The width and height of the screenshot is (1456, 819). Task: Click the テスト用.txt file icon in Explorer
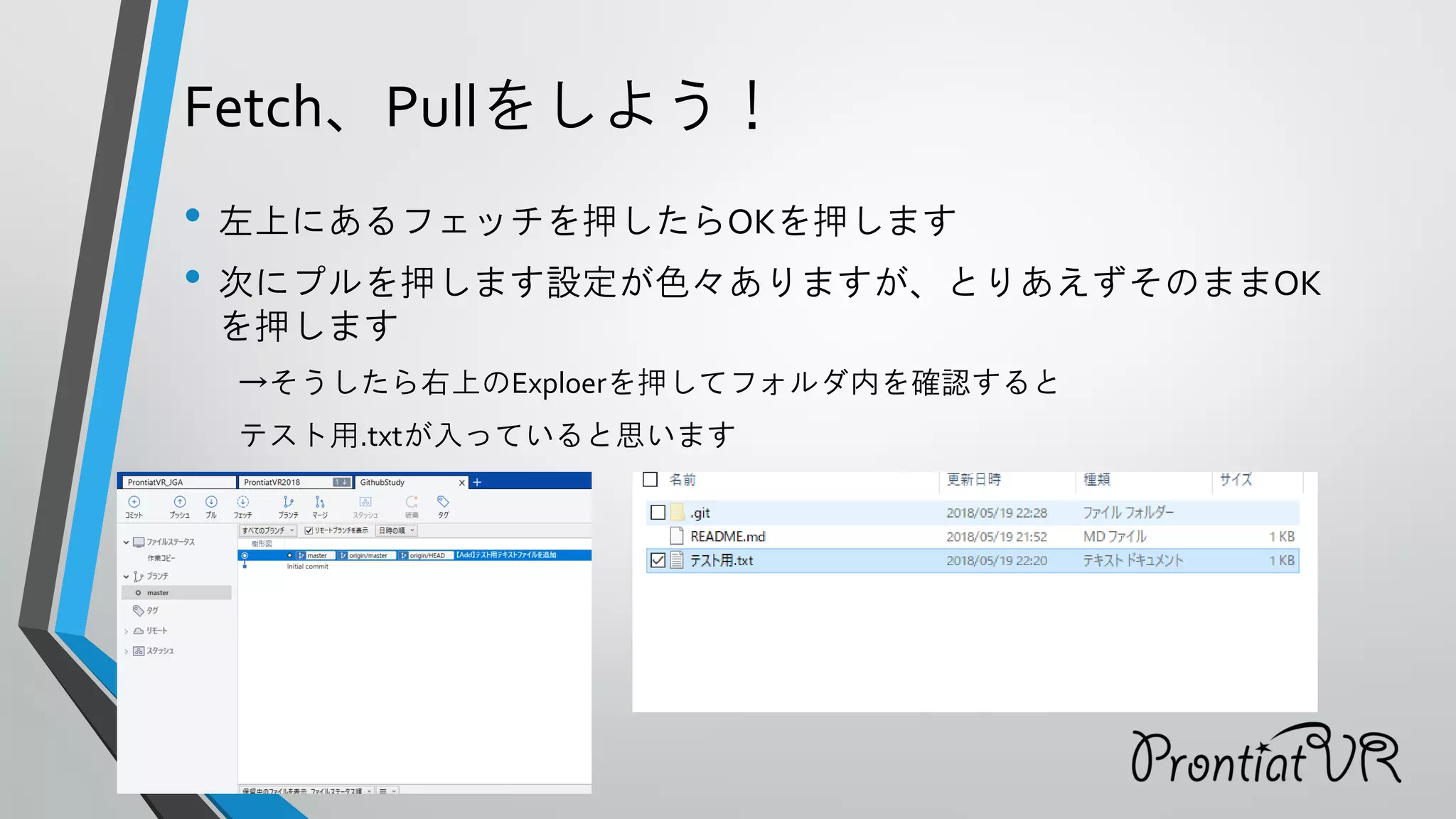pyautogui.click(x=678, y=560)
